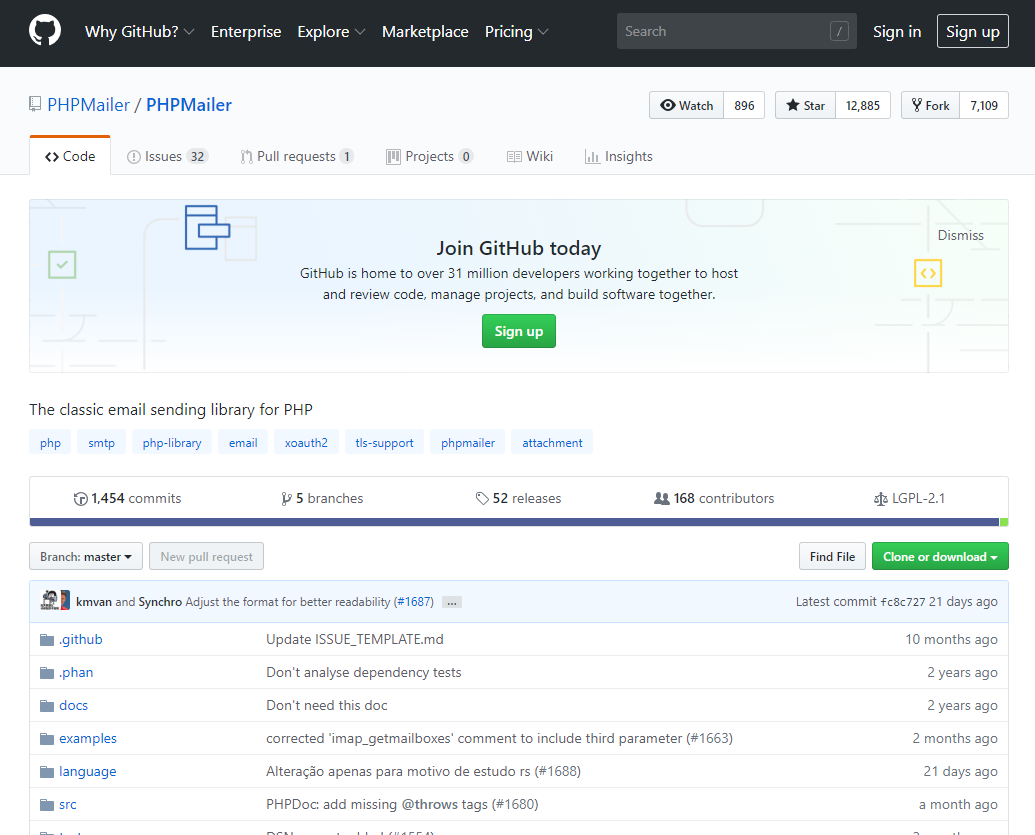Open the bold PHPMailer repository link
Viewport: 1035px width, 835px height.
189,105
